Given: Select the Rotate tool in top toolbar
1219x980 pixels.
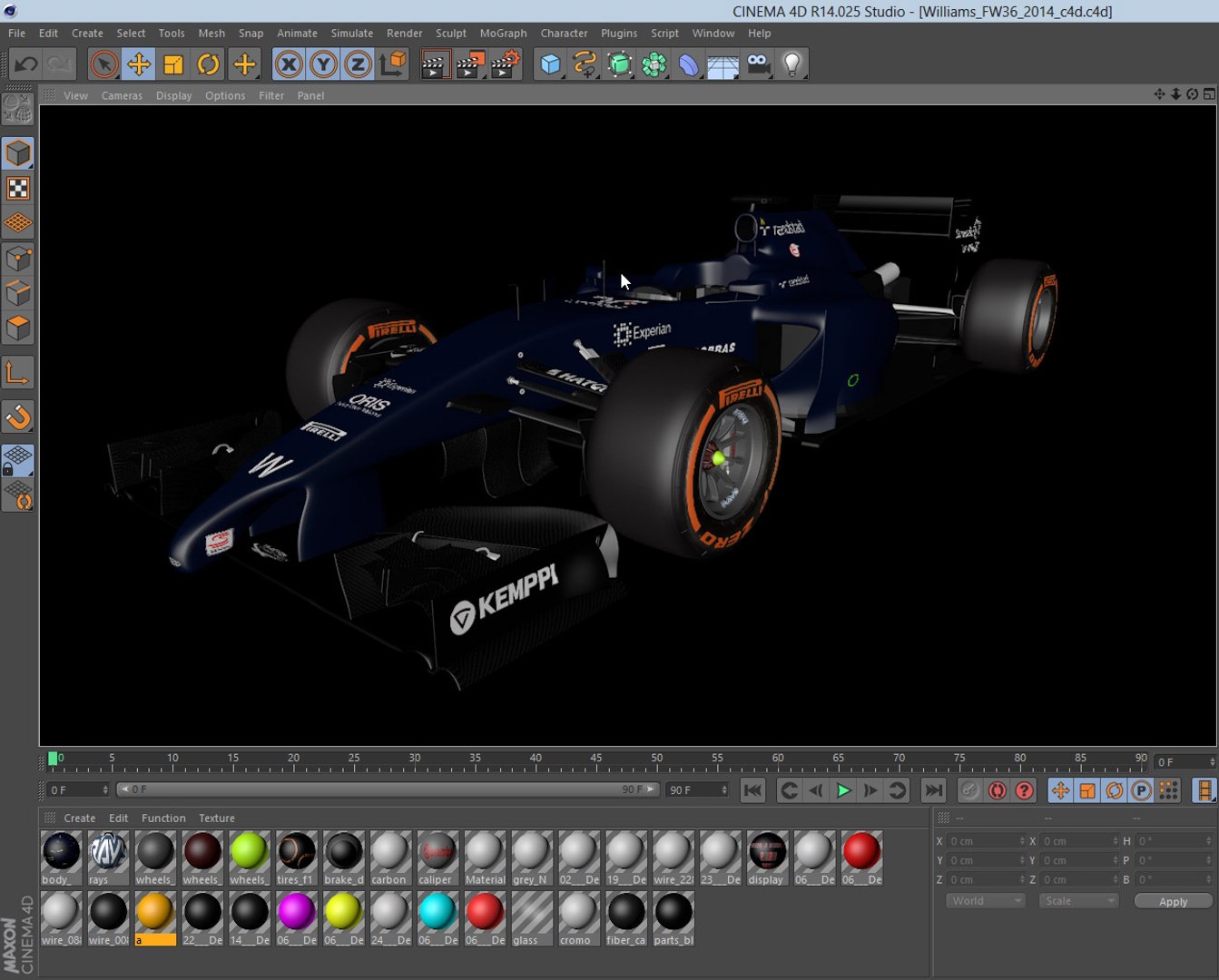Looking at the screenshot, I should tap(208, 64).
